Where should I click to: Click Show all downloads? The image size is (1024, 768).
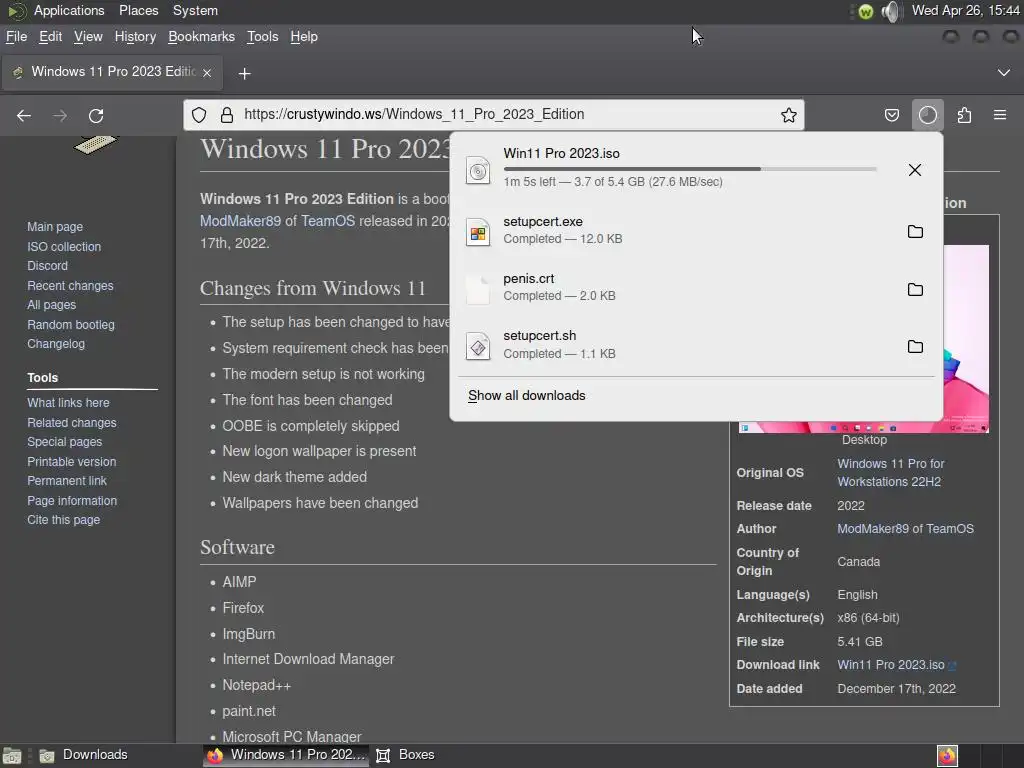tap(526, 396)
